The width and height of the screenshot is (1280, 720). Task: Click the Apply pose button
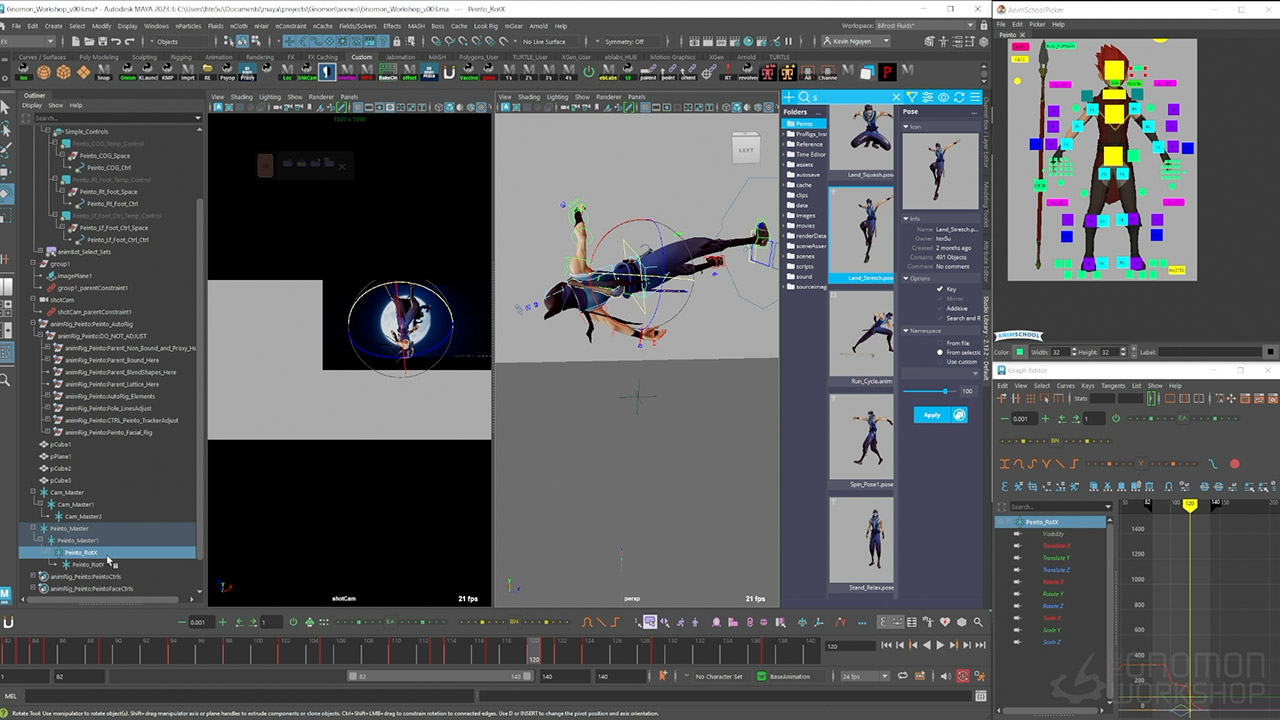[932, 415]
